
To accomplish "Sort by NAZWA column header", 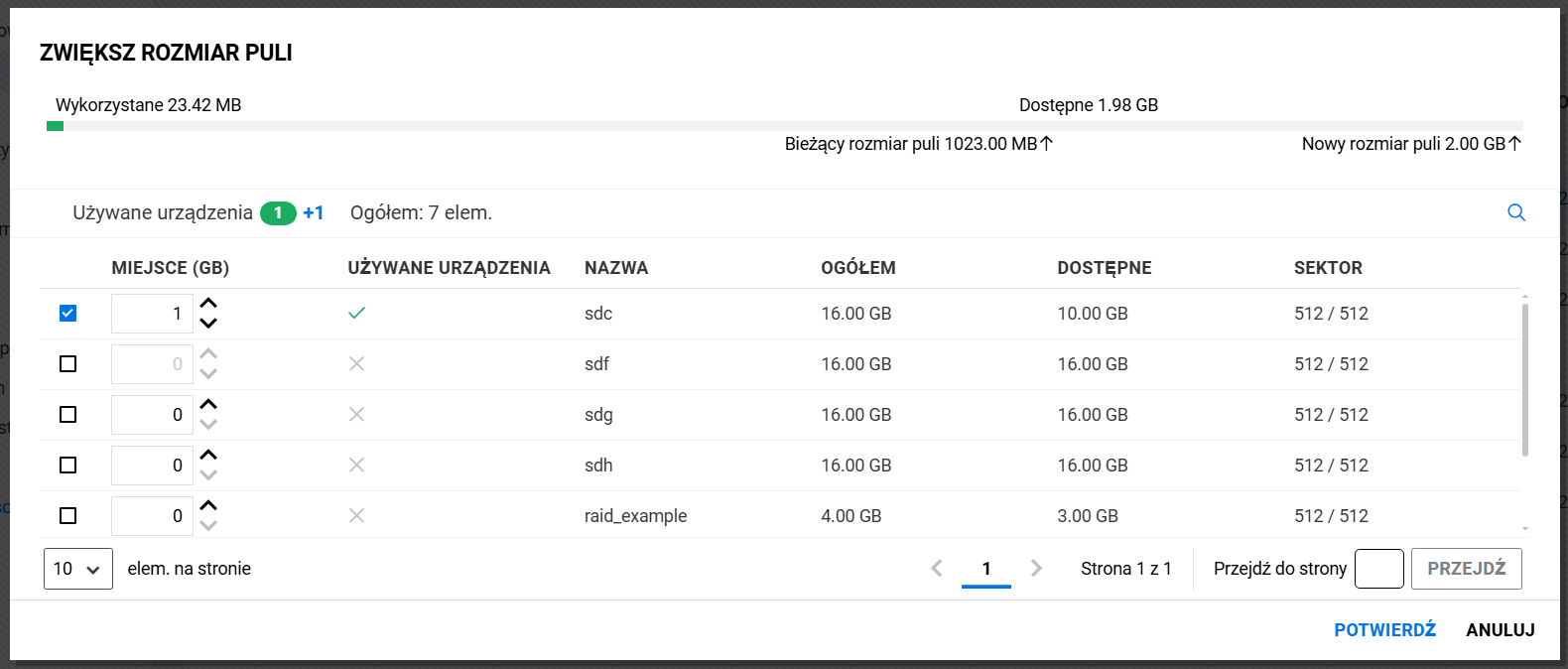I will 616,268.
